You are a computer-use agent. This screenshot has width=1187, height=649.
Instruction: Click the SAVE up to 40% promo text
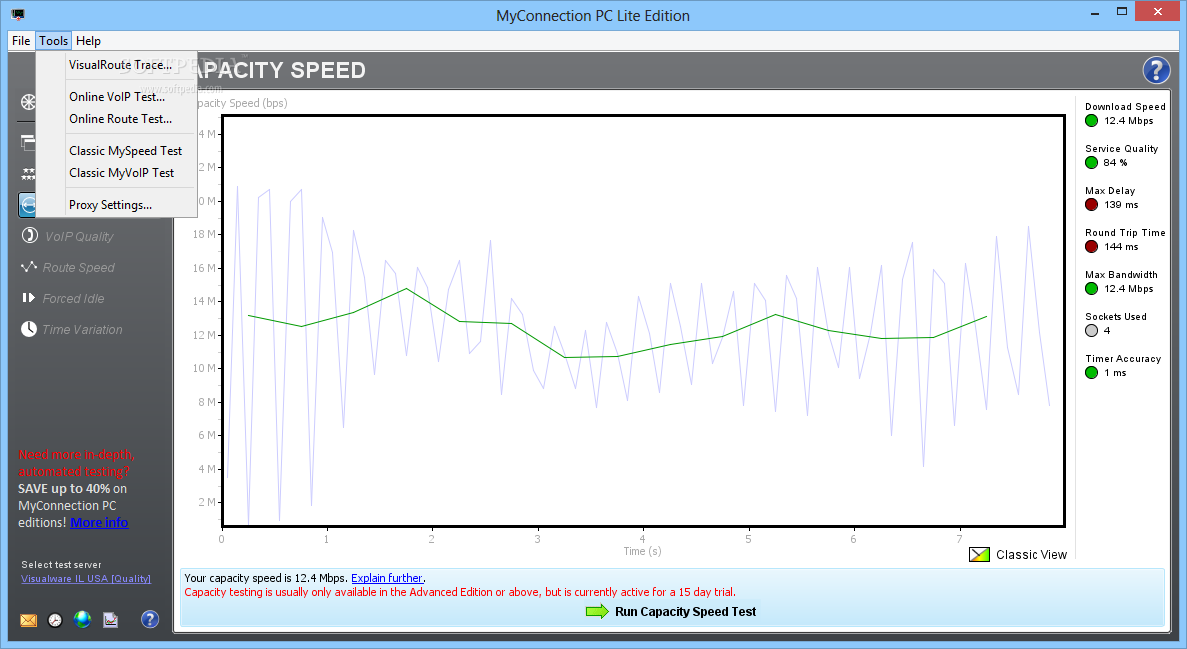click(x=64, y=488)
